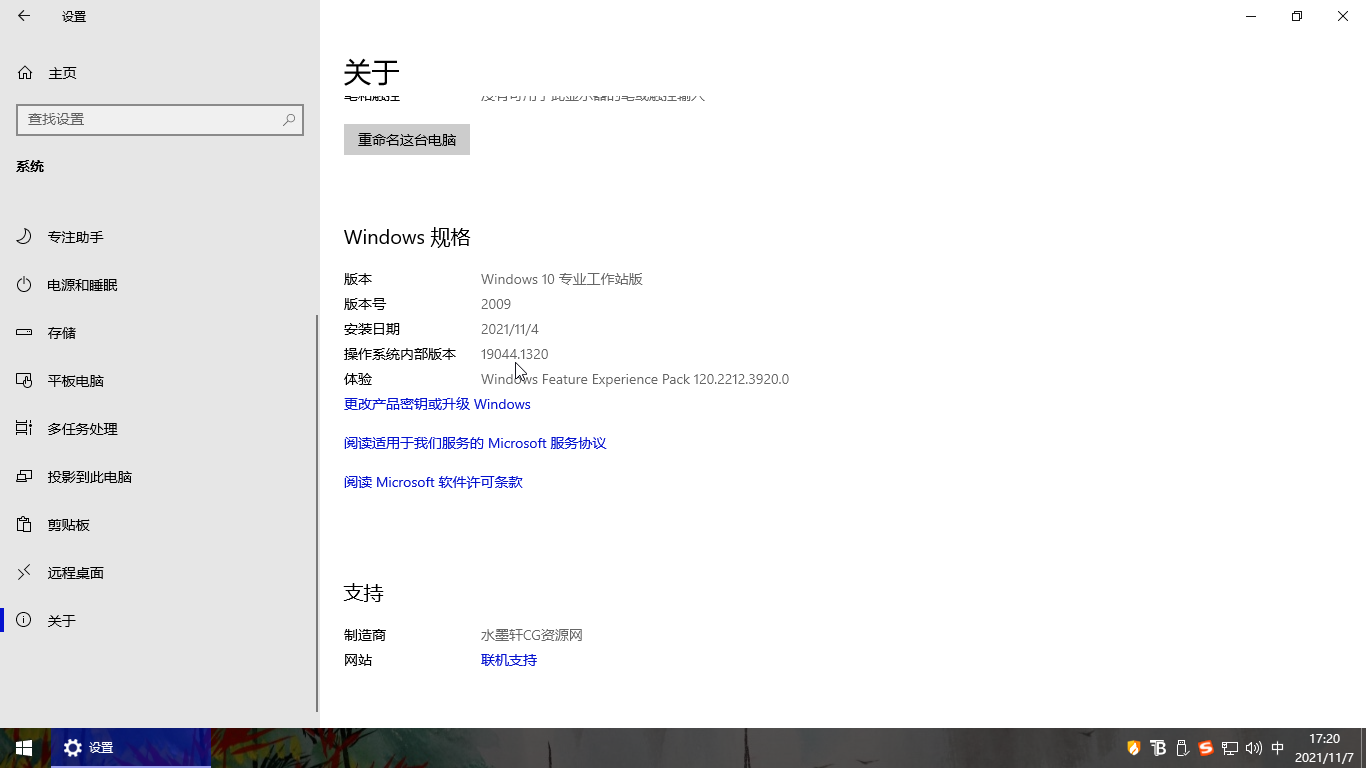The width and height of the screenshot is (1366, 768).
Task: Click the Windows Feature Experience Pack text
Action: [x=635, y=379]
